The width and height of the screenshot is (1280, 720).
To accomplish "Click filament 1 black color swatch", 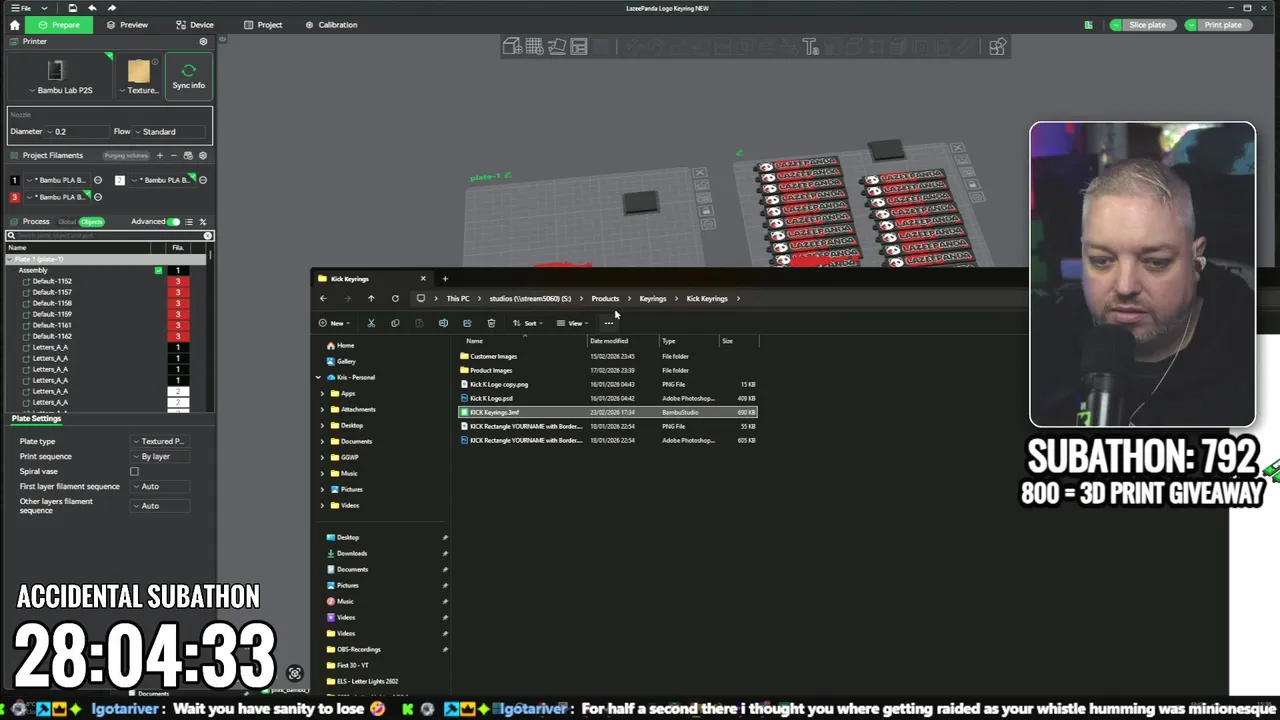I will pos(14,180).
